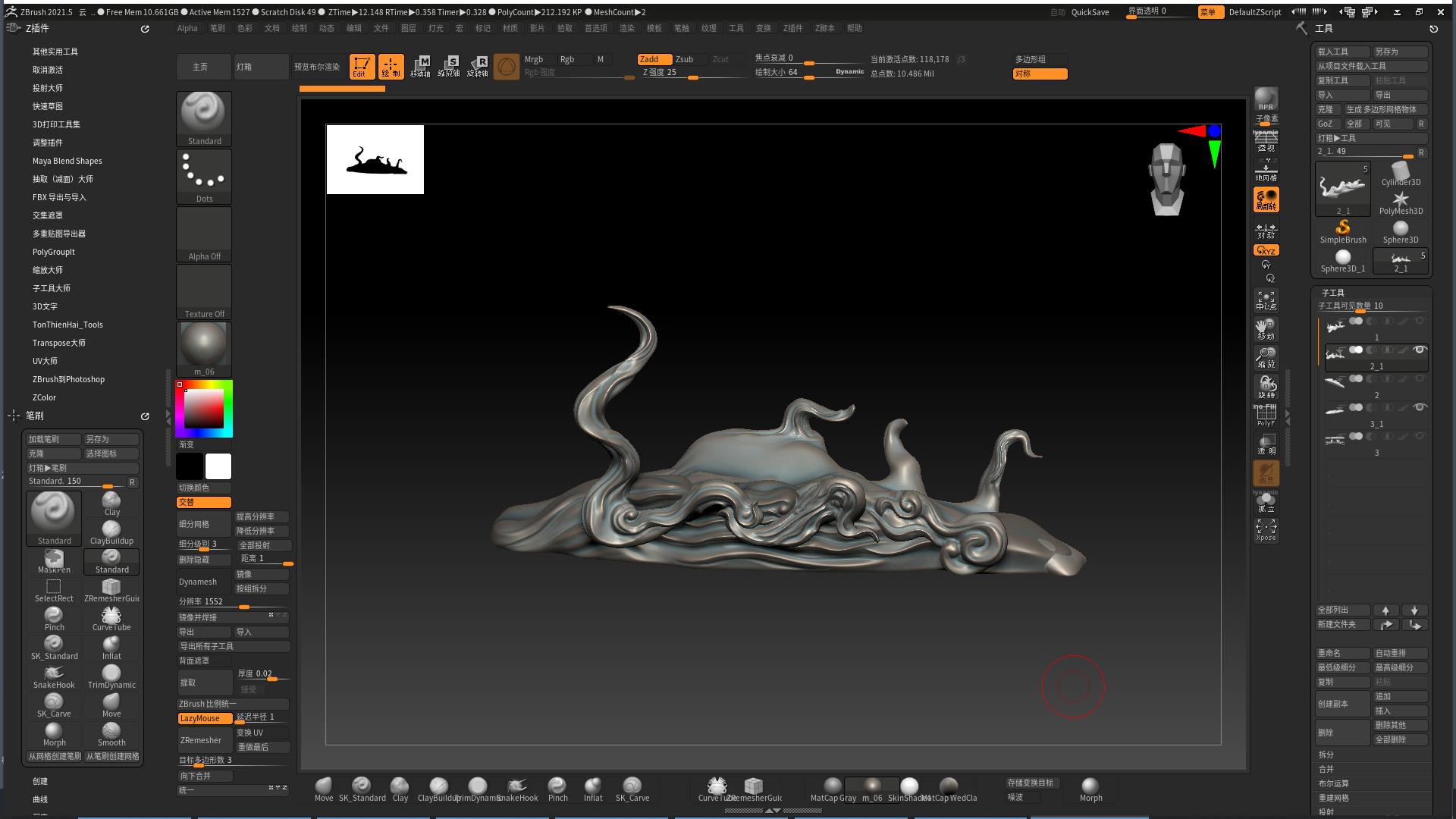Screen dimensions: 1456x819
Task: Click the BPR render icon
Action: (1266, 98)
